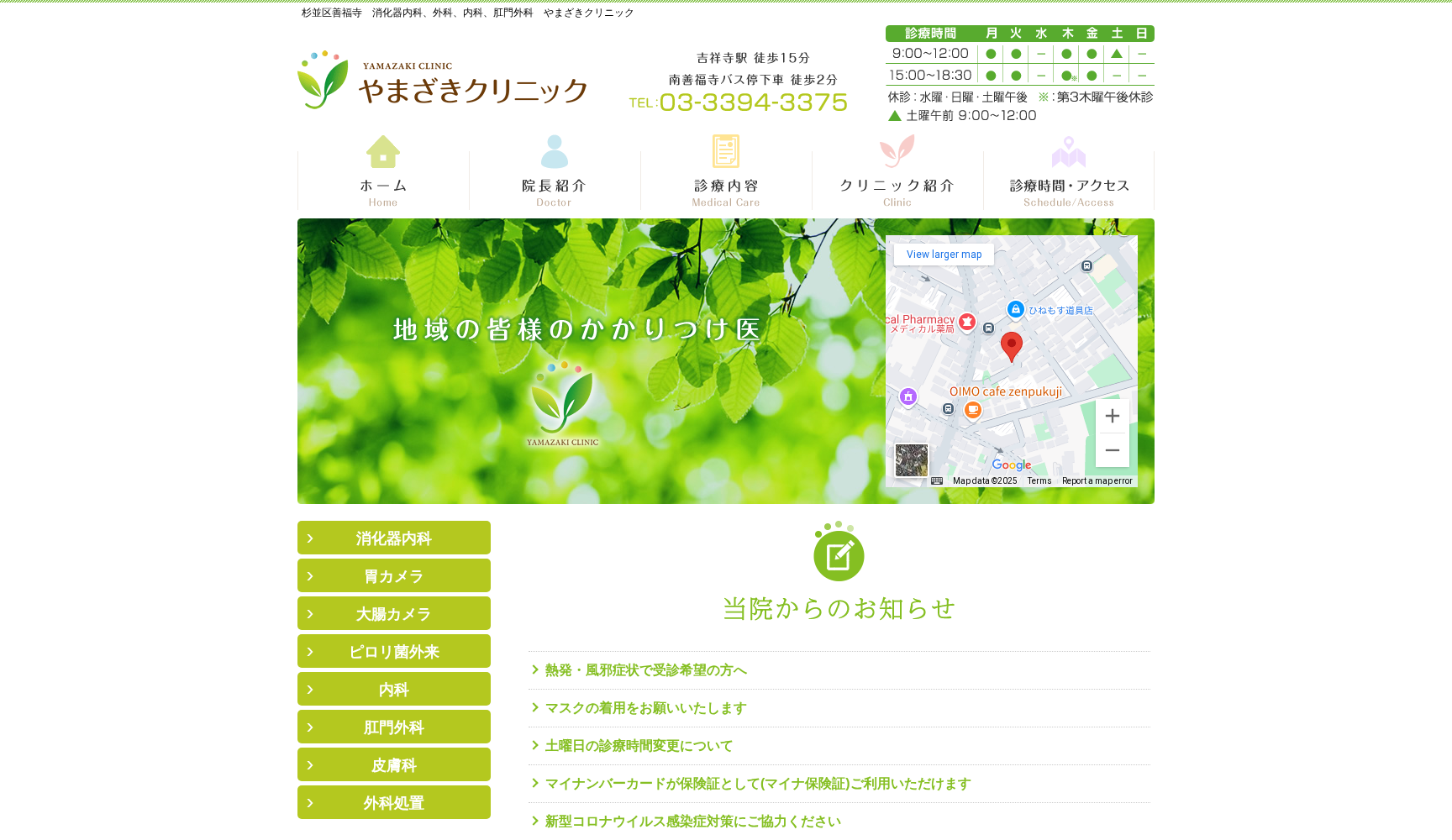Viewport: 1452px width, 840px height.
Task: Select 胃カメラ in the sidebar
Action: (x=393, y=576)
